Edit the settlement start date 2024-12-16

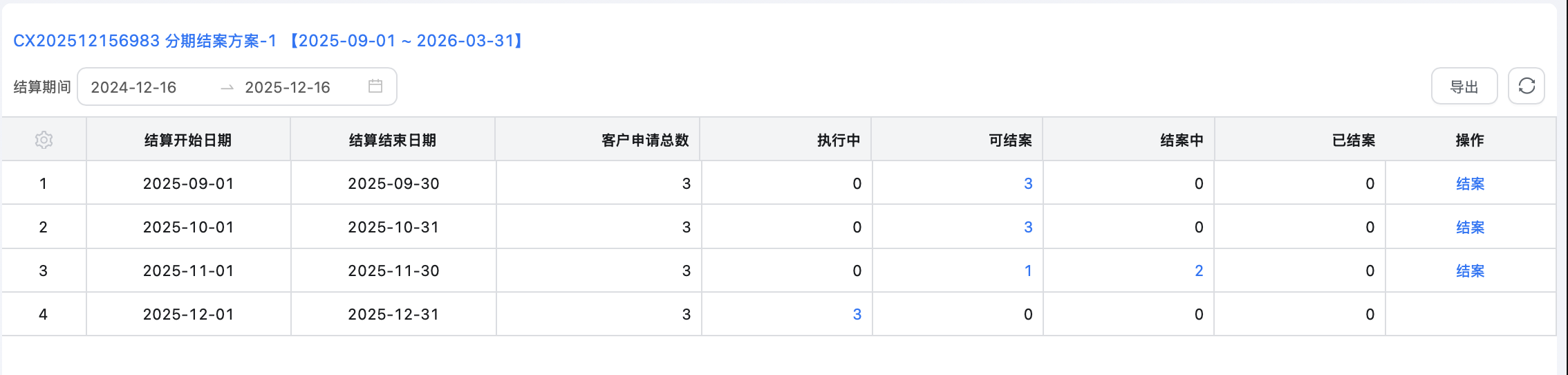click(x=134, y=87)
